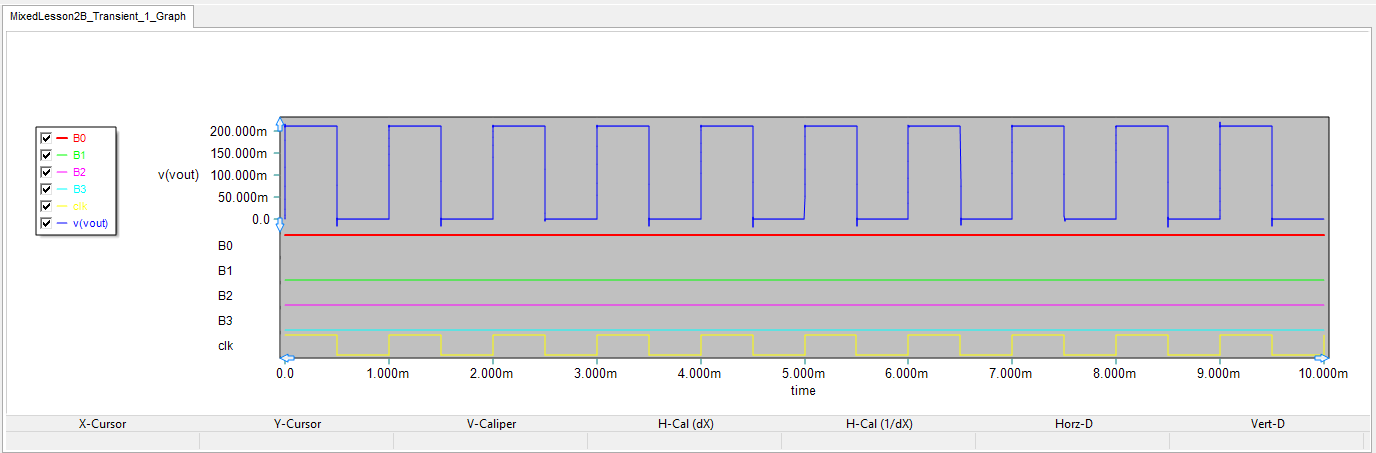Click the red B0 color line in the legend

62,138
